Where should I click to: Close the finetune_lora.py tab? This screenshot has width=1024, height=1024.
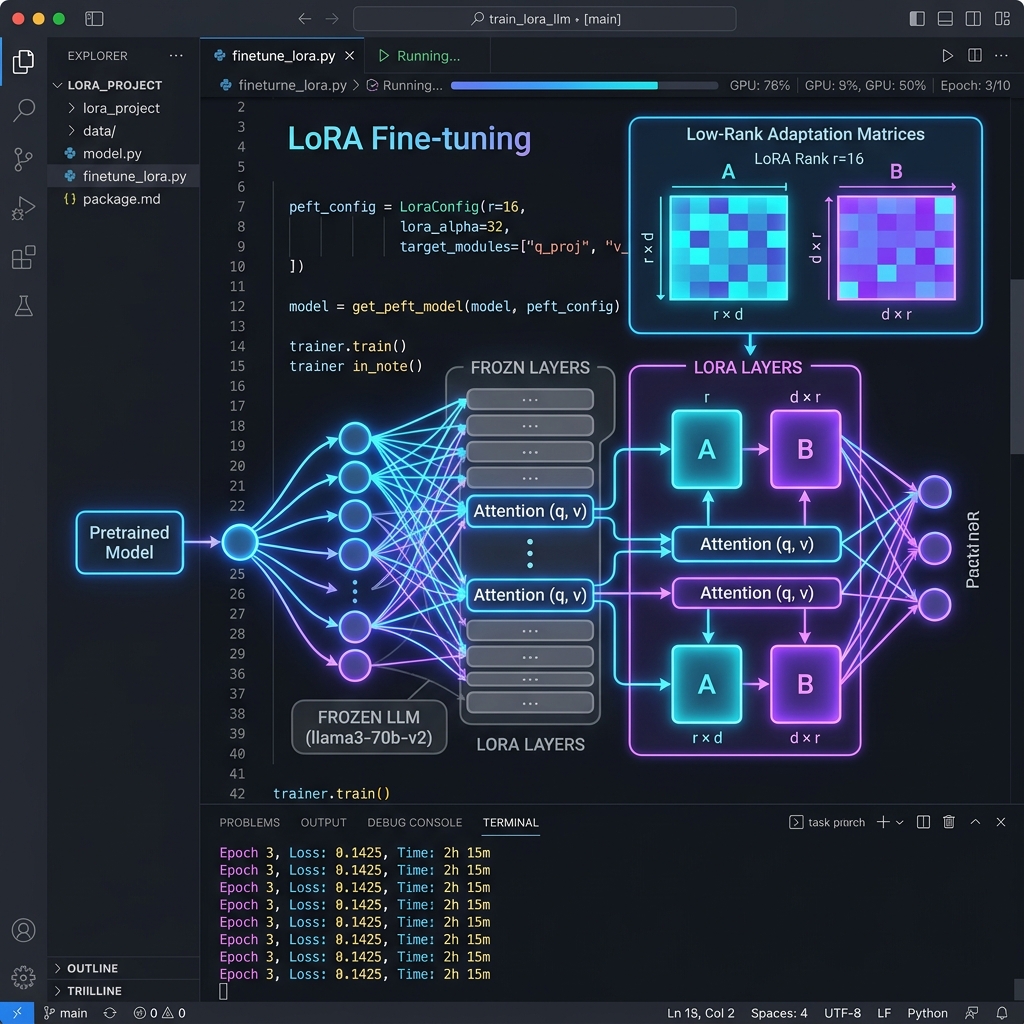(x=349, y=56)
